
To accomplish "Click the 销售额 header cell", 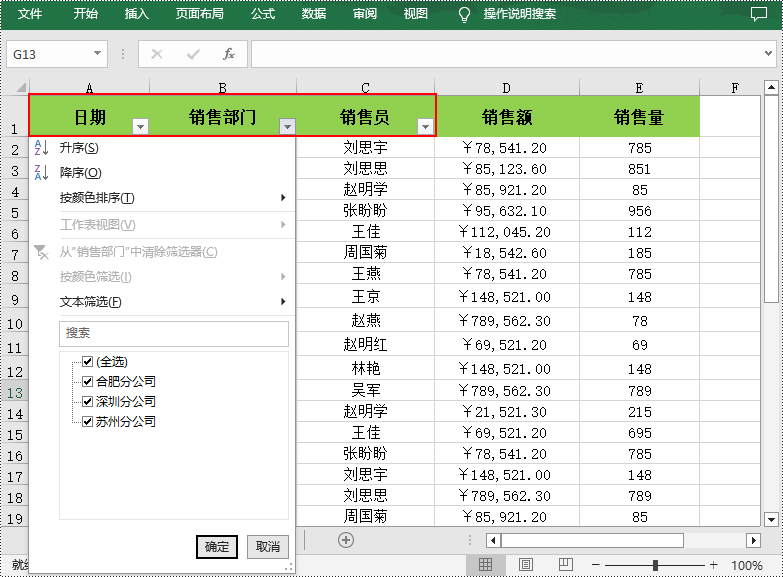I will [x=507, y=117].
